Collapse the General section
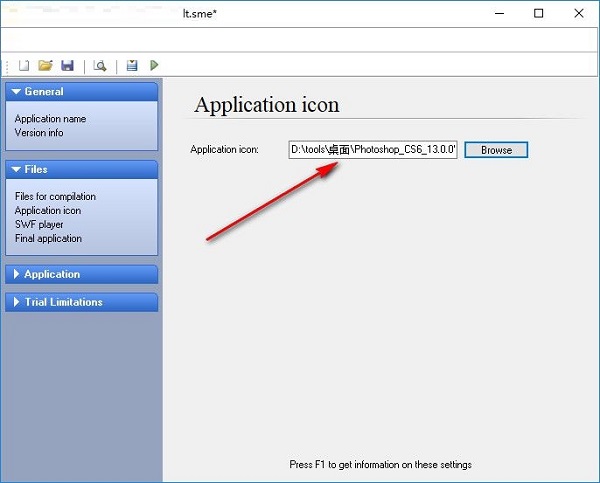Viewport: 600px width, 483px height. tap(82, 91)
